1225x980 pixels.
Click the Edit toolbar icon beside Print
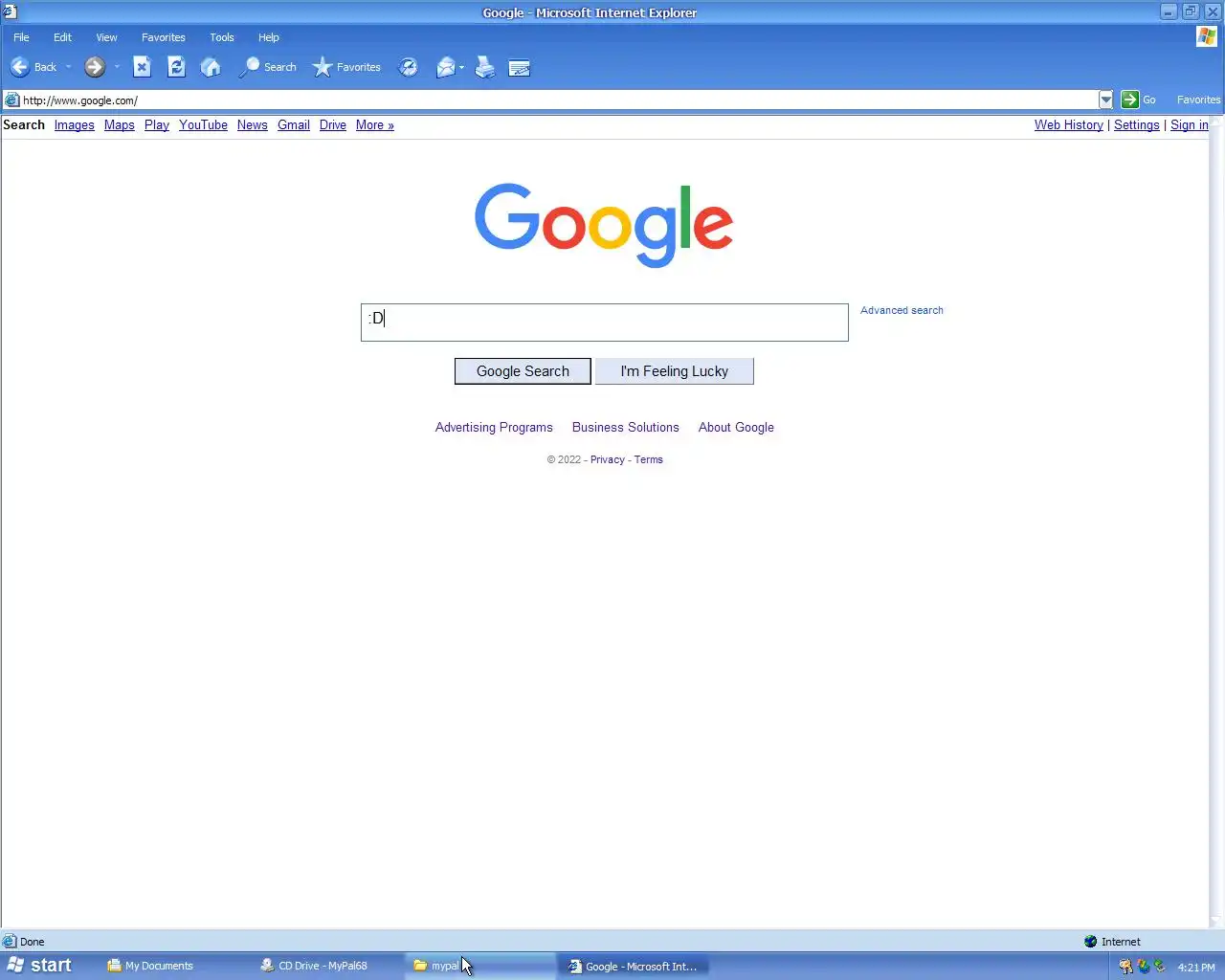(x=520, y=68)
